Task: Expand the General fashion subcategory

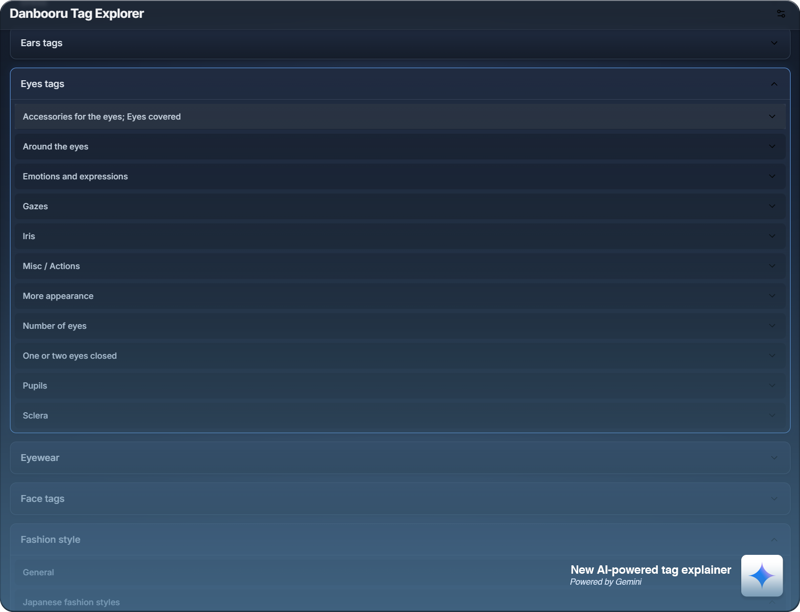Action: (400, 573)
